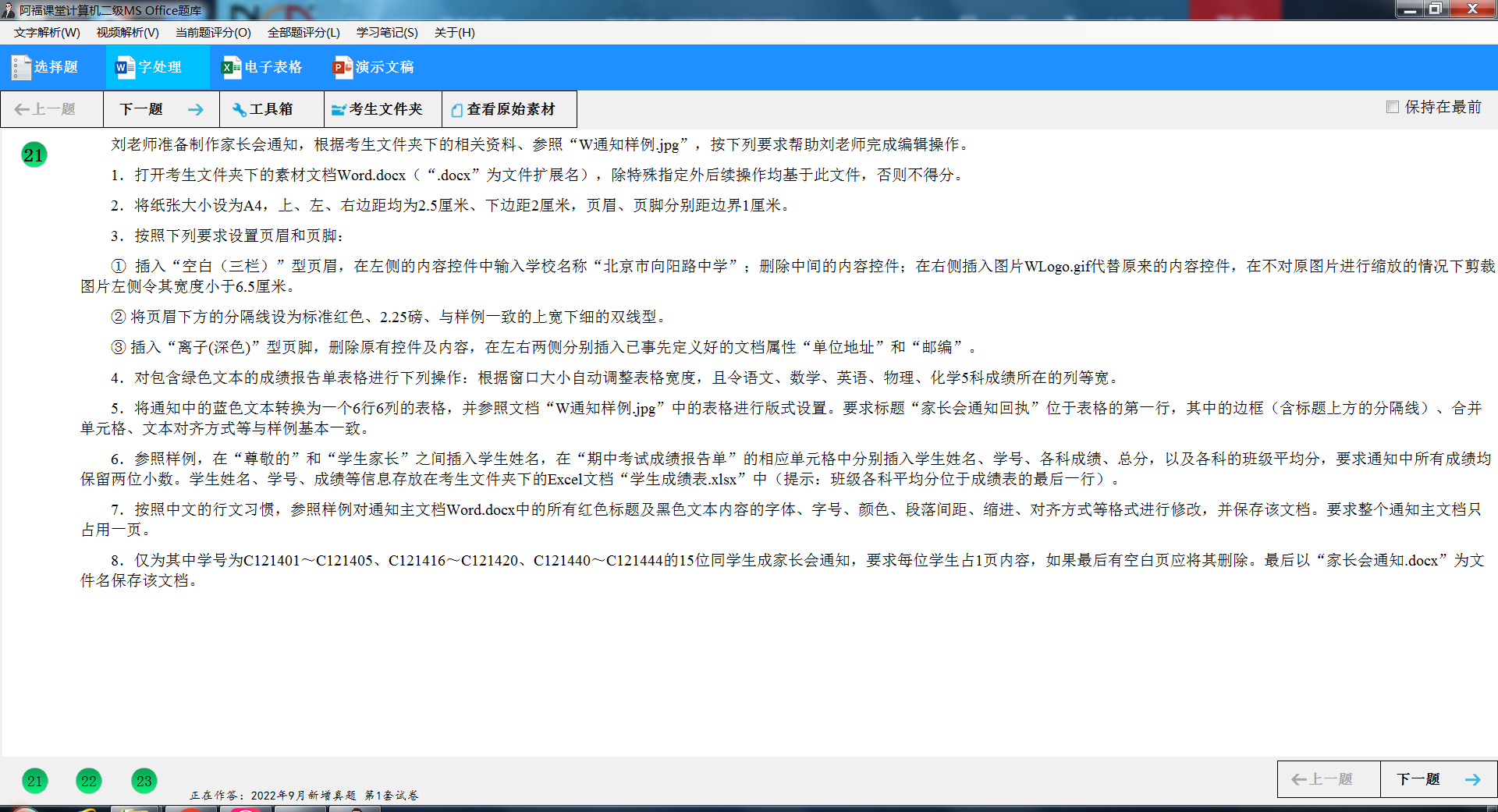Go to next question via top 下一题
The width and height of the screenshot is (1498, 812).
click(161, 109)
